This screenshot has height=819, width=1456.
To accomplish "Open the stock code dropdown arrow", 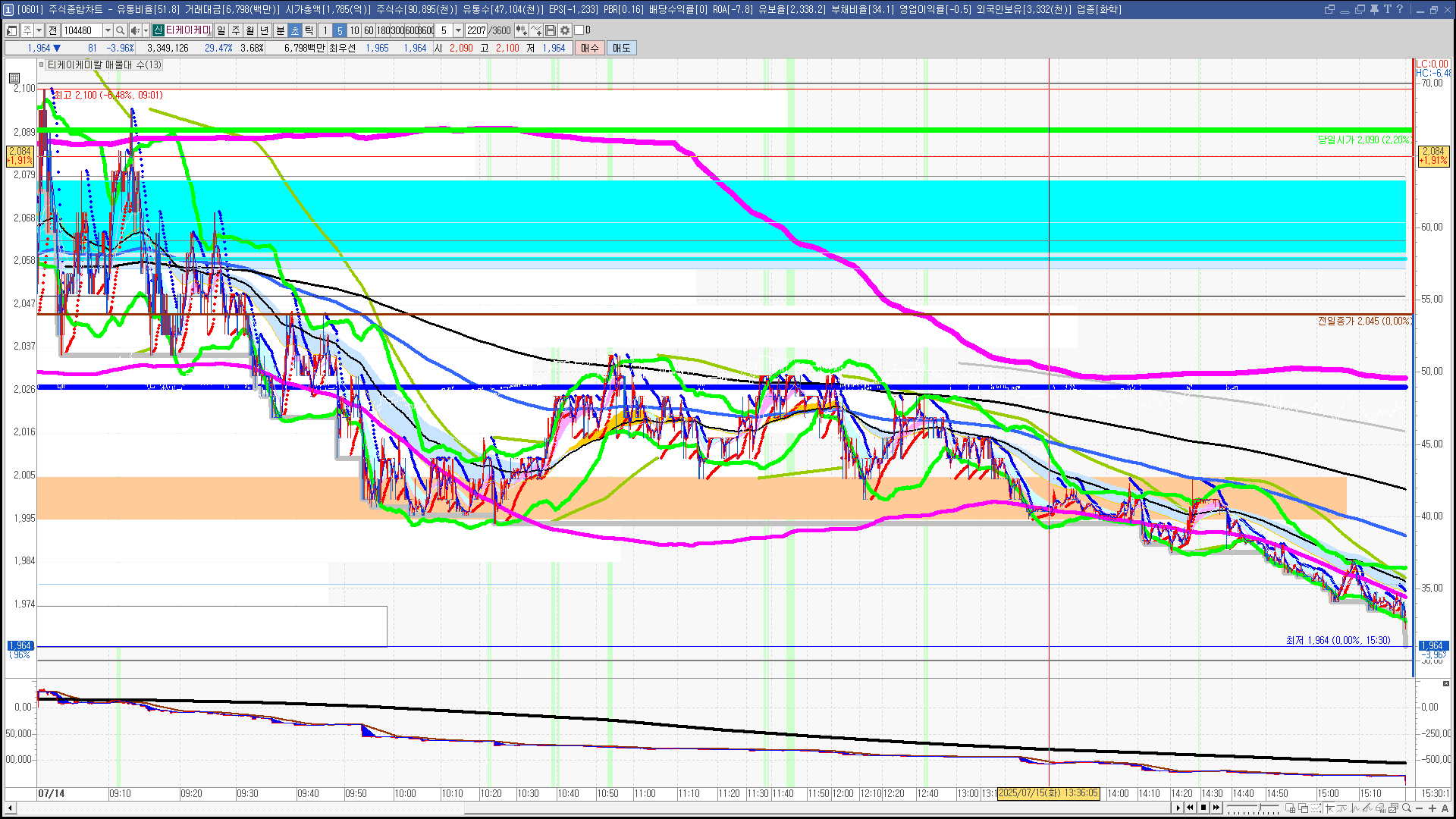I will click(108, 30).
